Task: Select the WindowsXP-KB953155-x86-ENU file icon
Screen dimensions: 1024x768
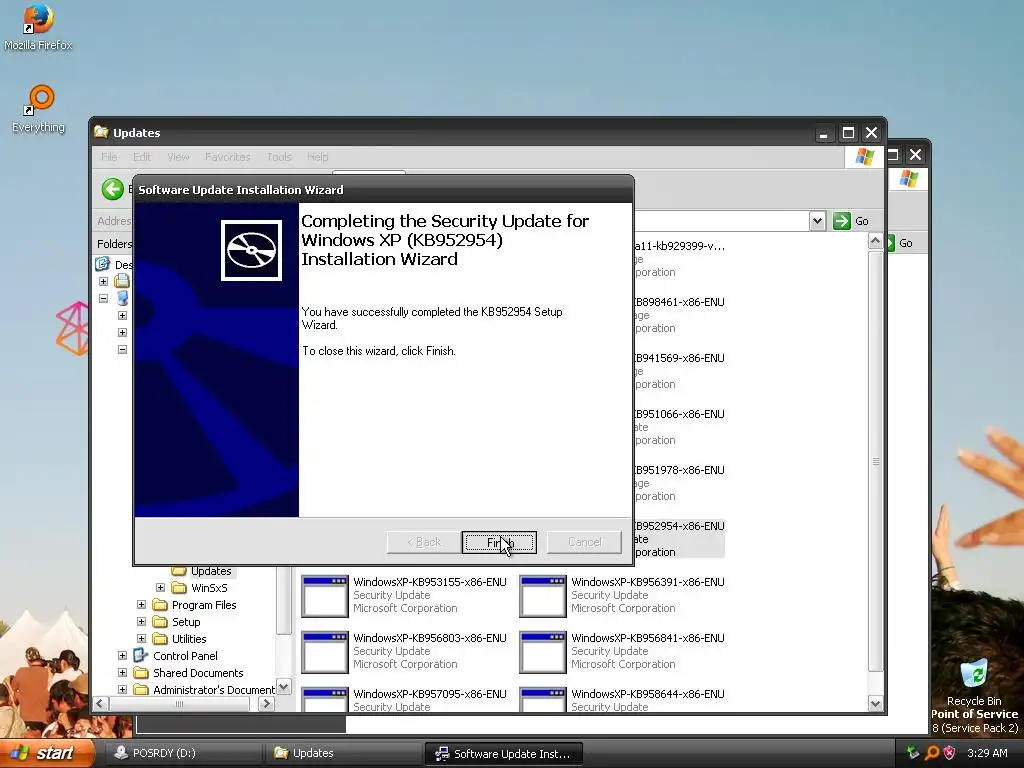Action: click(325, 596)
